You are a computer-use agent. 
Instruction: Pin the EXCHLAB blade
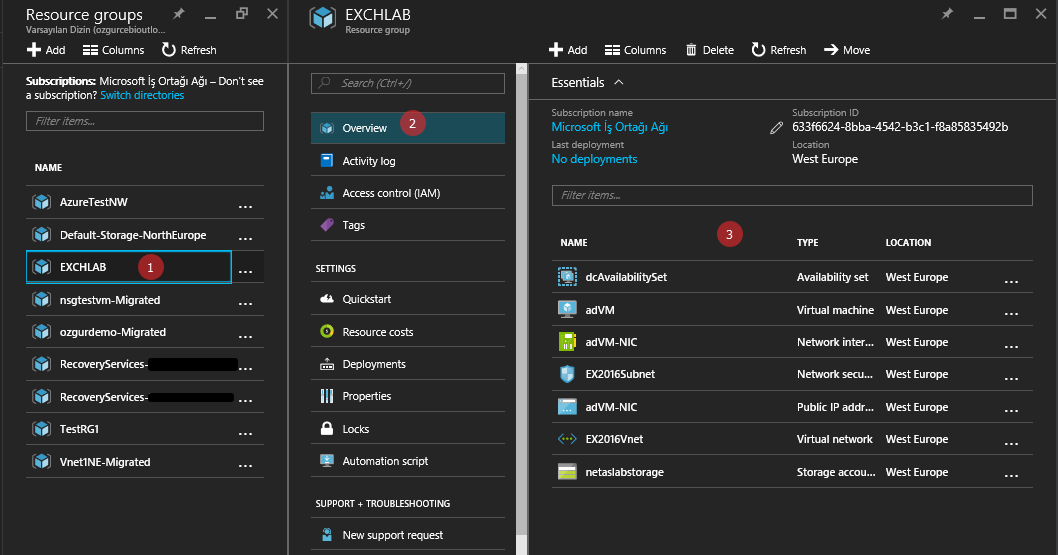947,13
